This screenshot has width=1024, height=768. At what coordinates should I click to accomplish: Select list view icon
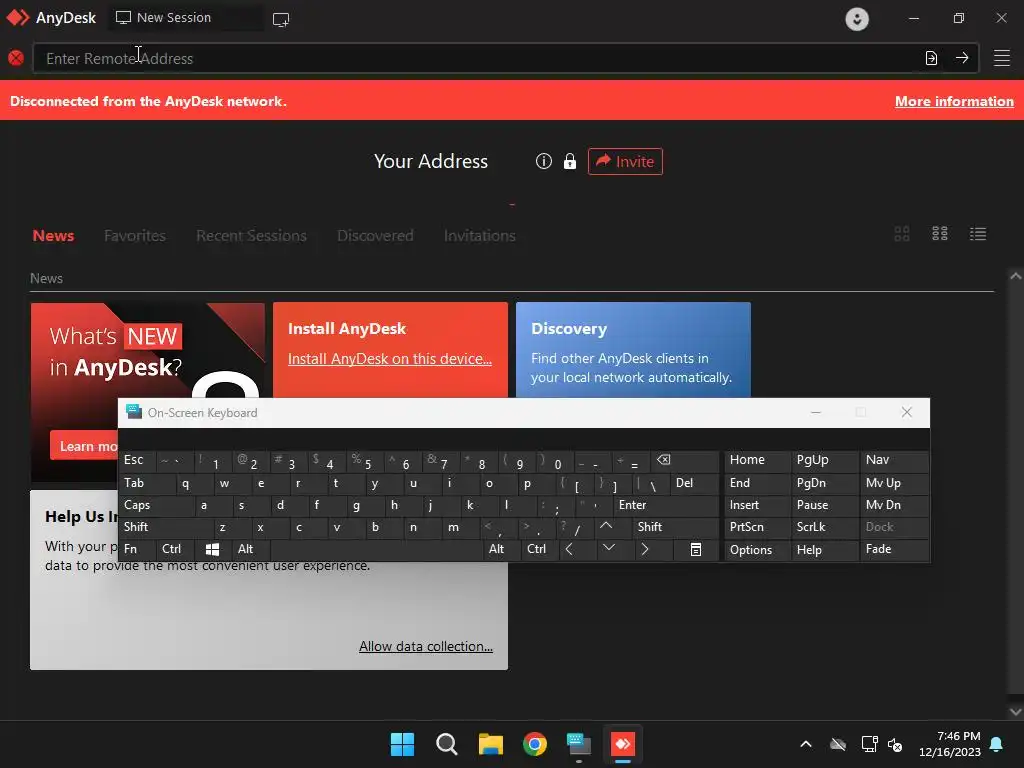(x=978, y=234)
